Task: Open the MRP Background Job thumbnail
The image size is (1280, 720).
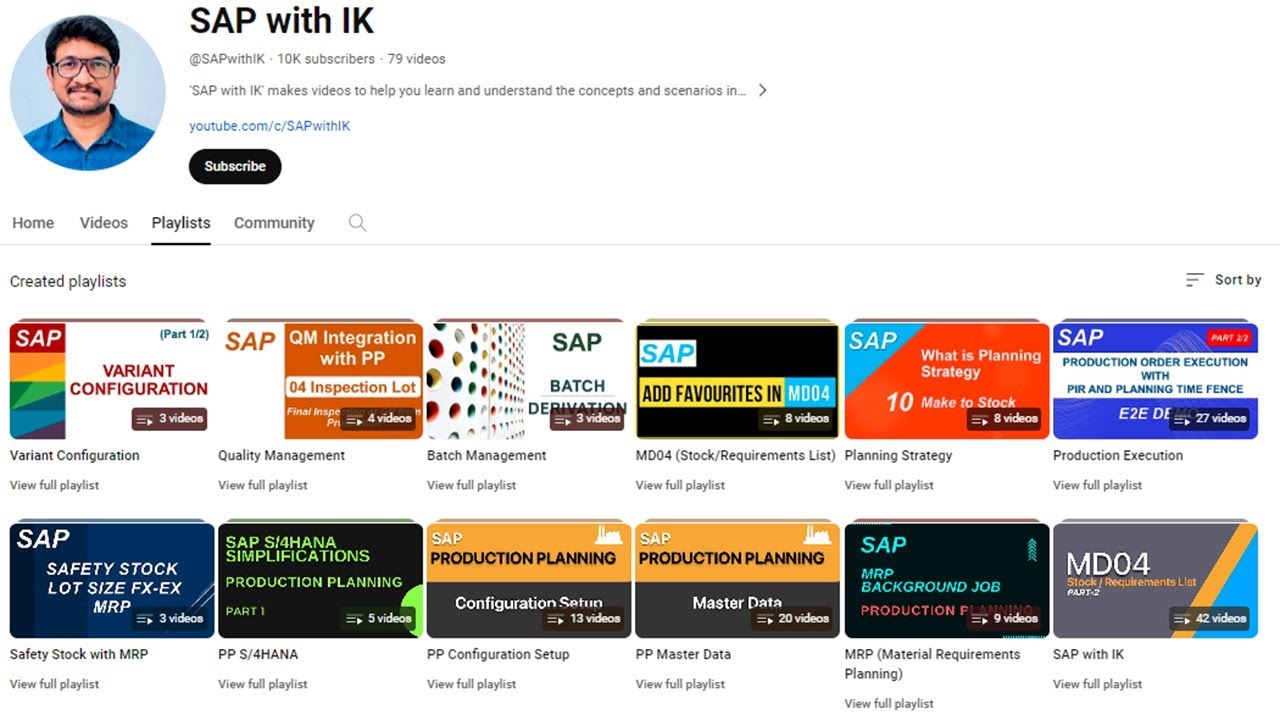Action: click(x=947, y=580)
